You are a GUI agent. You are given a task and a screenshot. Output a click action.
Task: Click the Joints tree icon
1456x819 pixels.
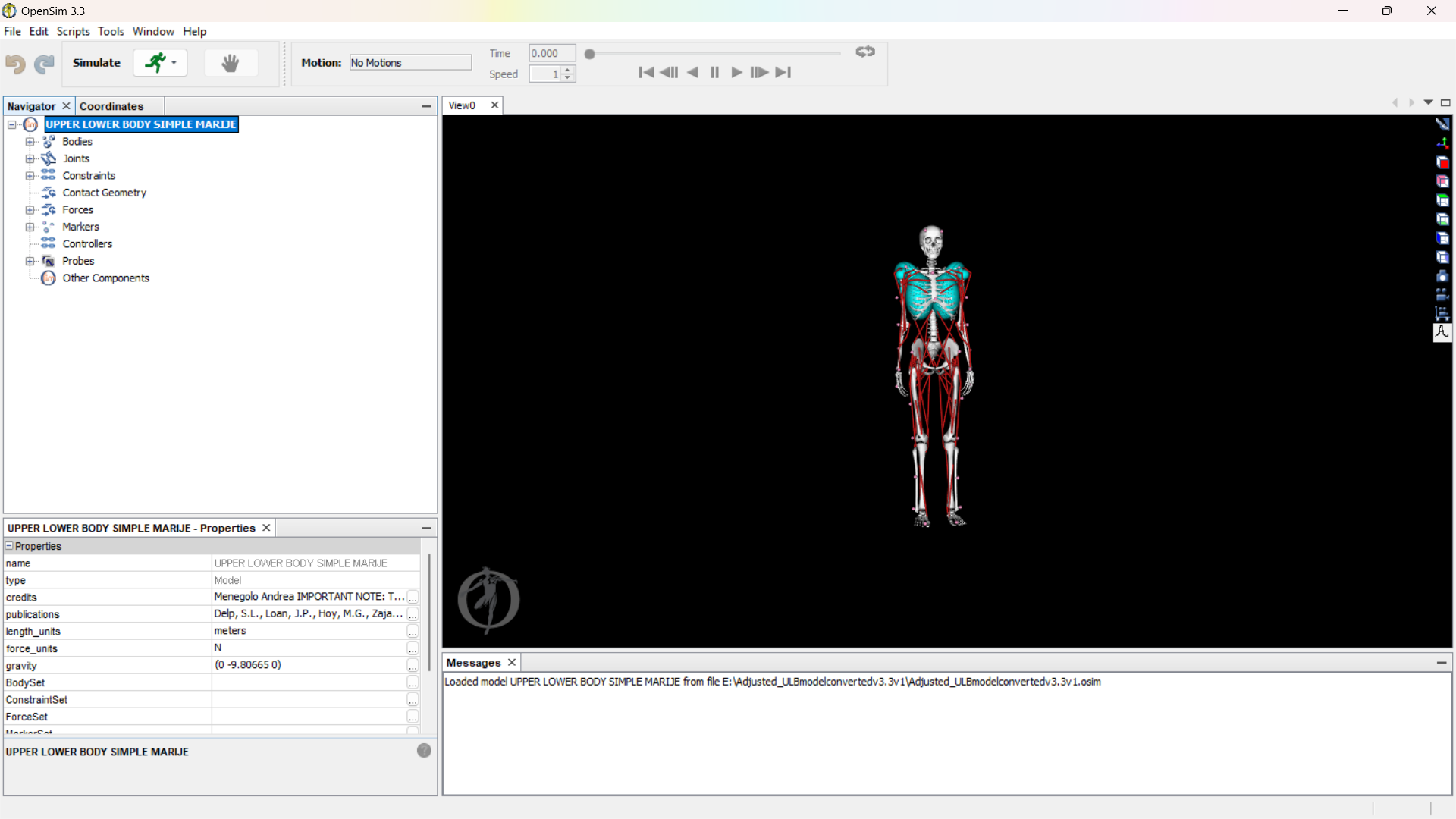[x=49, y=158]
